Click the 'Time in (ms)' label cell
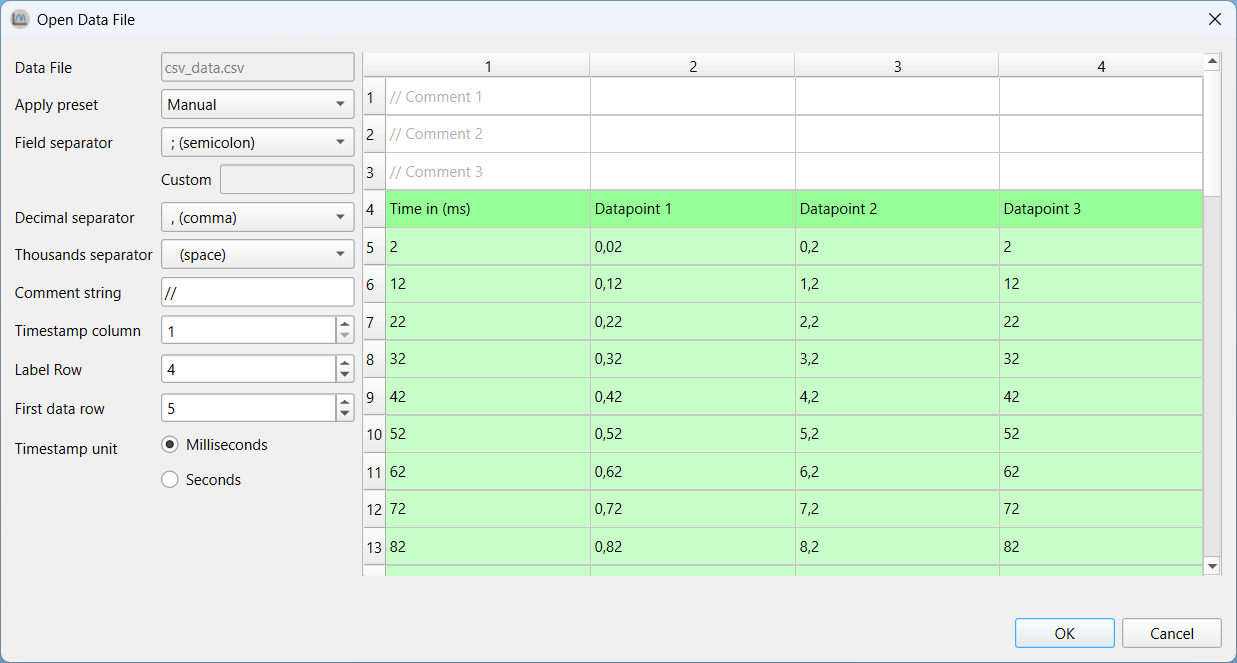This screenshot has width=1237, height=663. click(488, 209)
